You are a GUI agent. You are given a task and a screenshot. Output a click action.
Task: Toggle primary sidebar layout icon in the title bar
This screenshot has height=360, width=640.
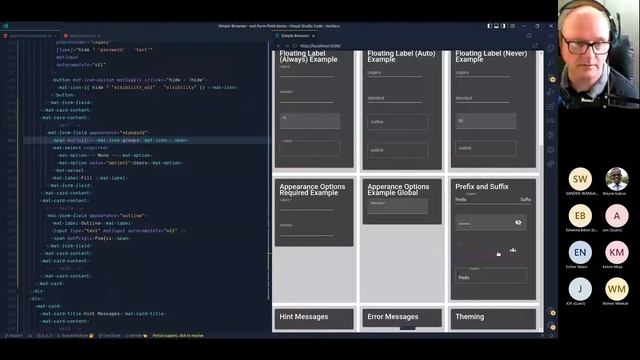(x=489, y=26)
